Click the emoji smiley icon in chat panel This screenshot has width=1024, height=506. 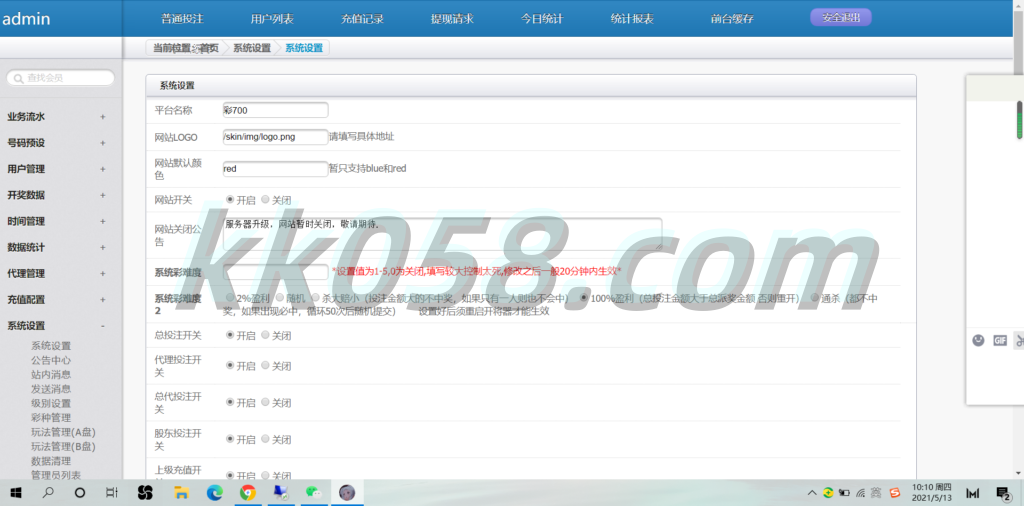click(x=978, y=340)
